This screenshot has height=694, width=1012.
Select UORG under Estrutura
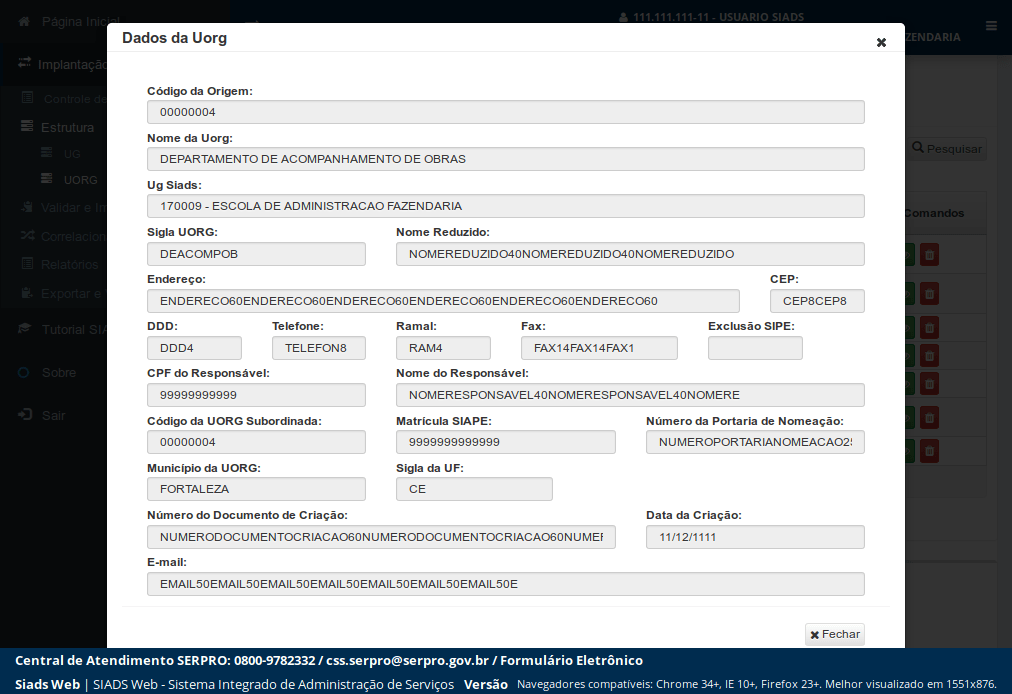coord(81,180)
